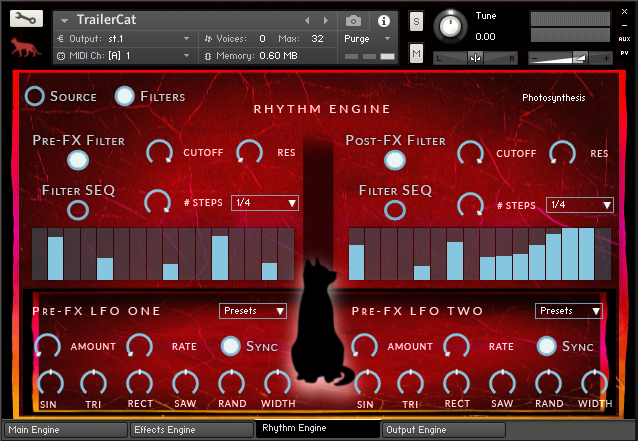Viewport: 638px width, 441px height.
Task: Adjust the Post-FX Filter SEQ steps knob
Action: tap(470, 205)
